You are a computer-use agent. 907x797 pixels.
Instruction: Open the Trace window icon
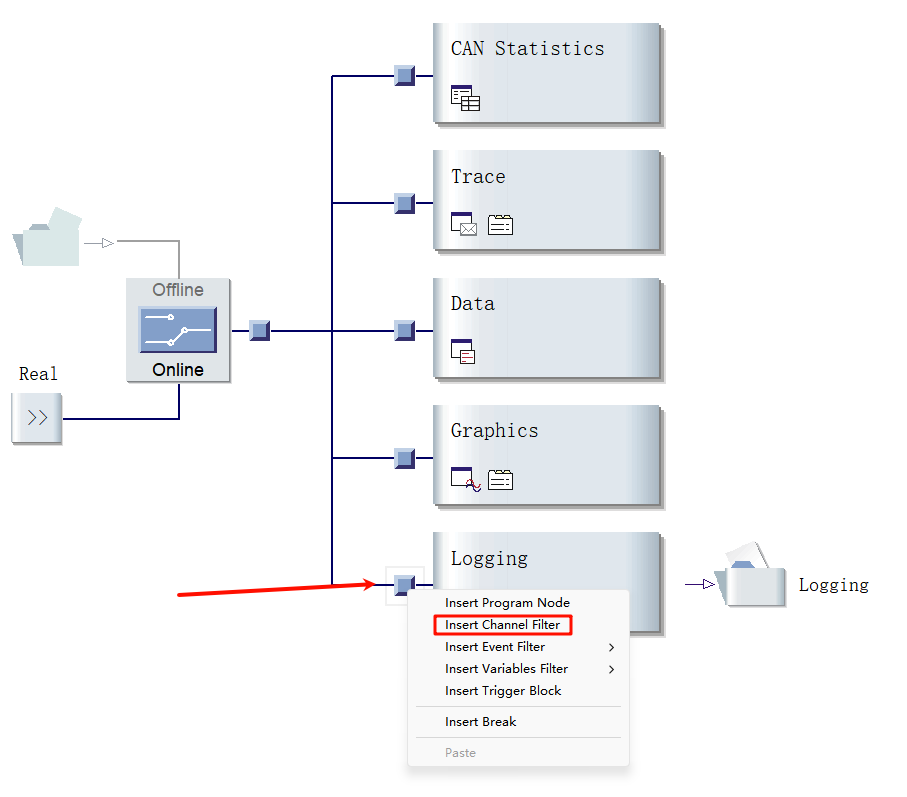pyautogui.click(x=463, y=225)
